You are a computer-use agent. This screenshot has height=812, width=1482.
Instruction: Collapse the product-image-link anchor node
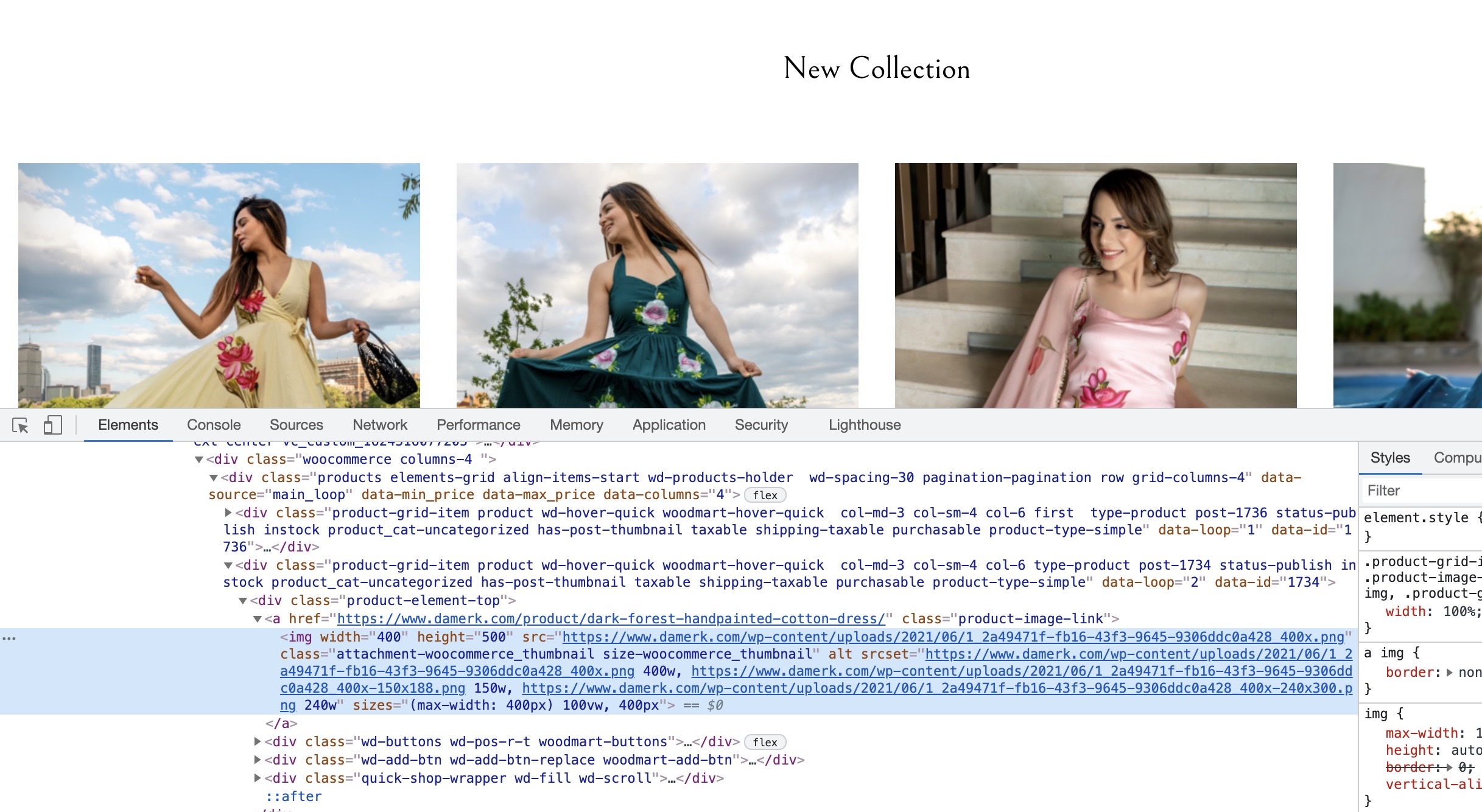click(258, 619)
